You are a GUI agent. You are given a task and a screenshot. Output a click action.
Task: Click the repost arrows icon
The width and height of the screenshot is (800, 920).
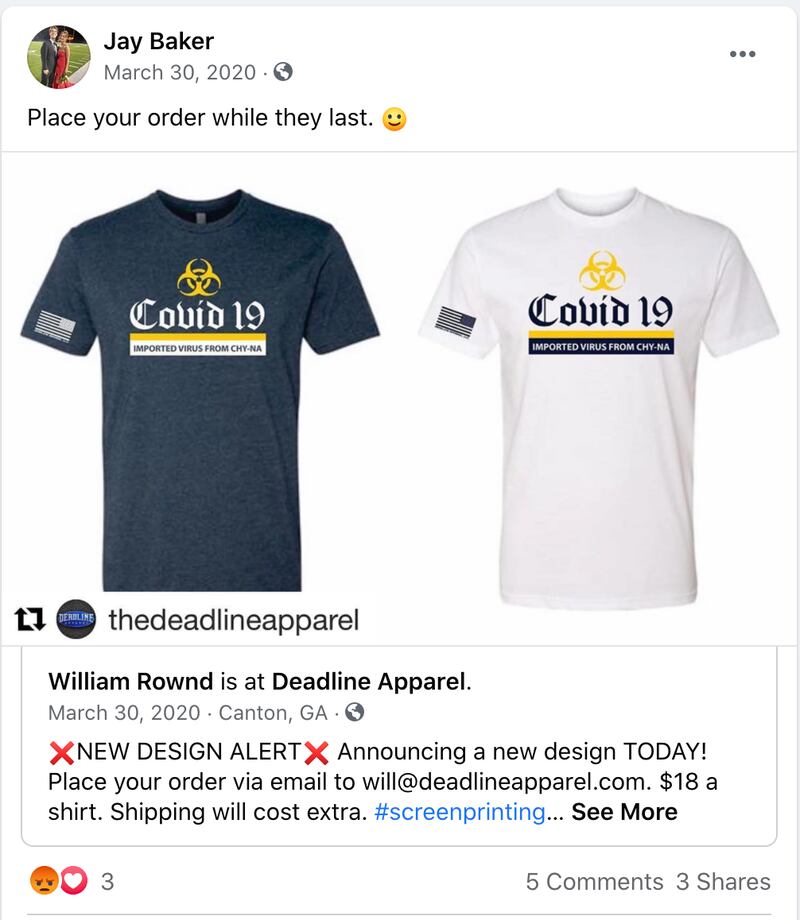coord(30,619)
